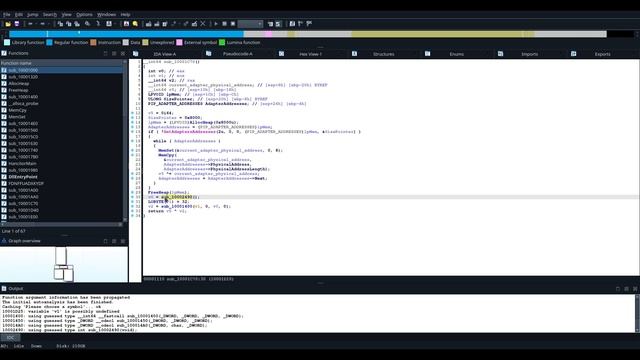The image size is (640, 360).
Task: Open the Jump menu
Action: click(33, 15)
